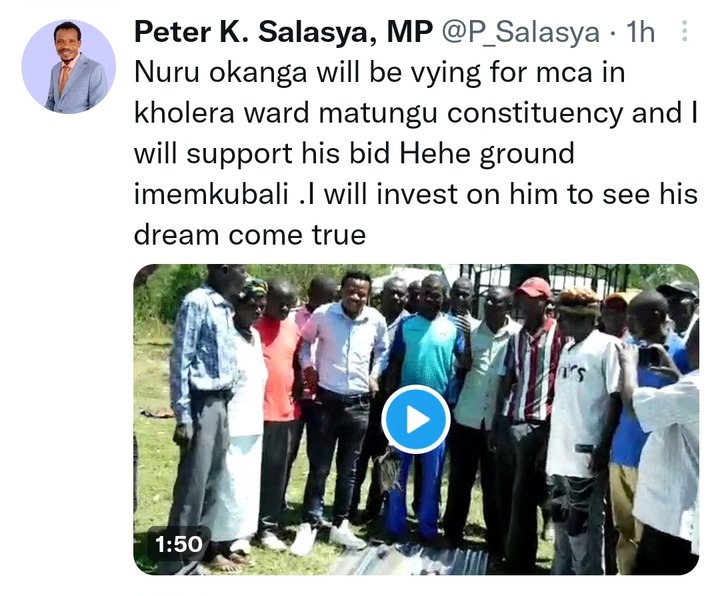Click the grass area on the left of the video
Image resolution: width=720 pixels, height=596 pixels.
click(x=152, y=413)
